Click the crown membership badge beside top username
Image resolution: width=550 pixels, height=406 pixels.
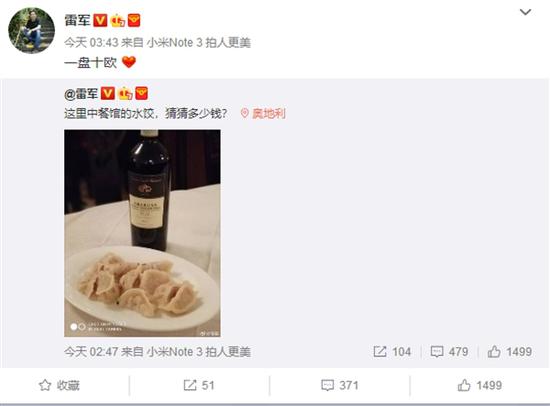click(118, 21)
